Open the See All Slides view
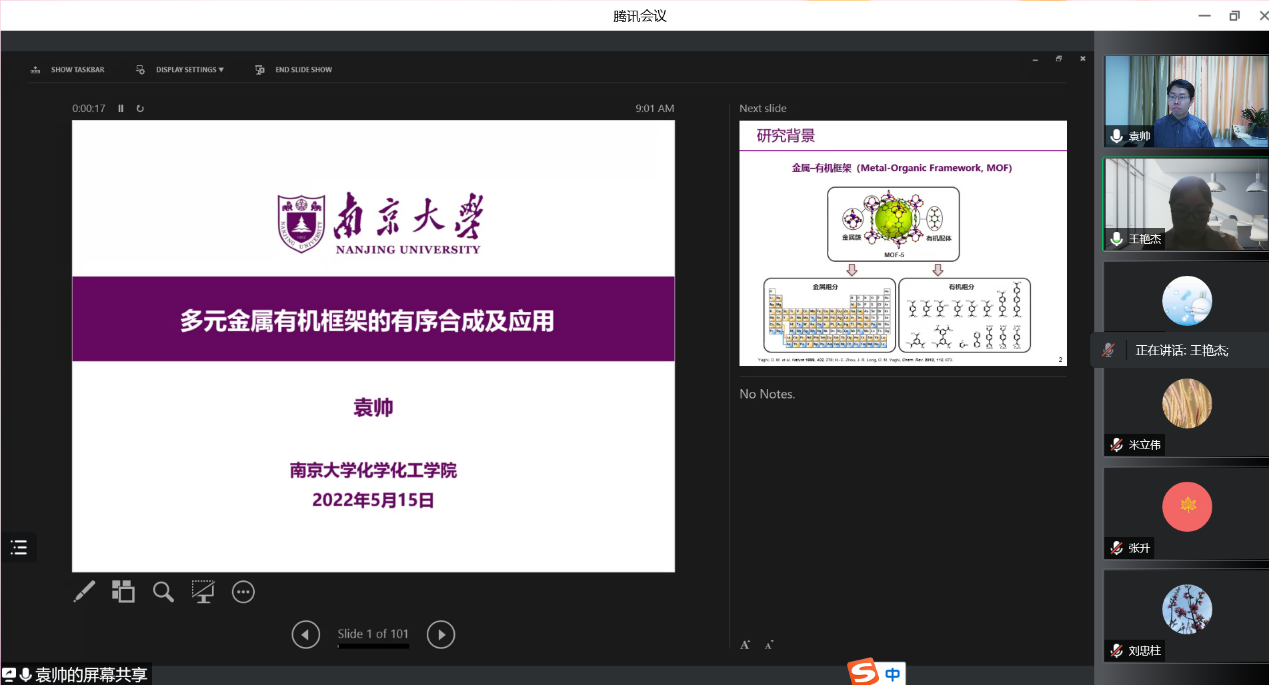Image resolution: width=1269 pixels, height=685 pixels. pyautogui.click(x=123, y=591)
